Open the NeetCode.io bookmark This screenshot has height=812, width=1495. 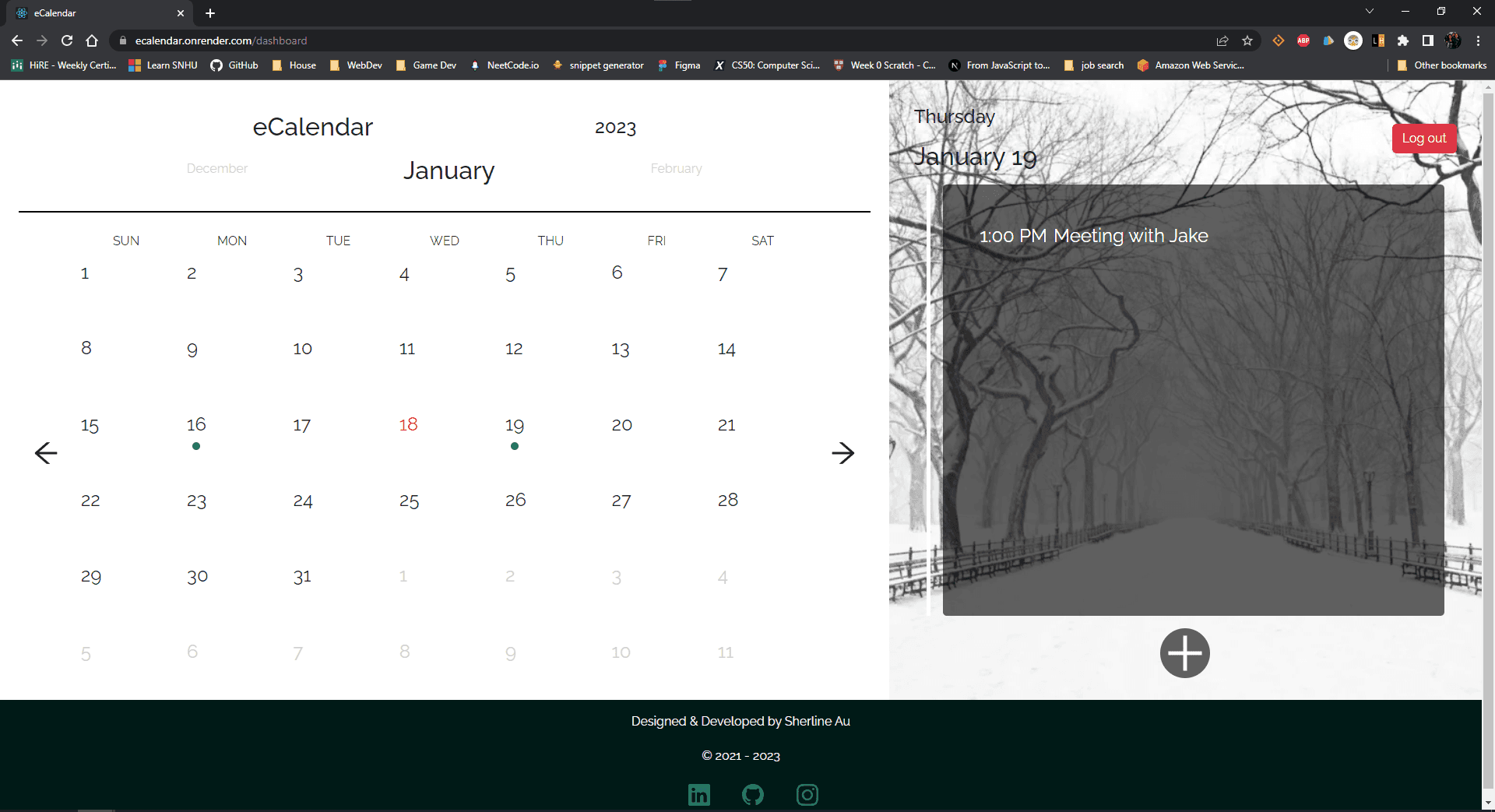[505, 65]
